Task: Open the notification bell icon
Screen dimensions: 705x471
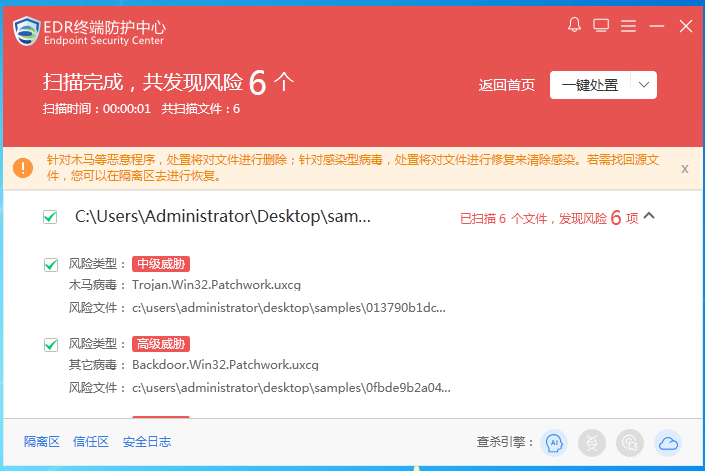Action: pyautogui.click(x=574, y=25)
